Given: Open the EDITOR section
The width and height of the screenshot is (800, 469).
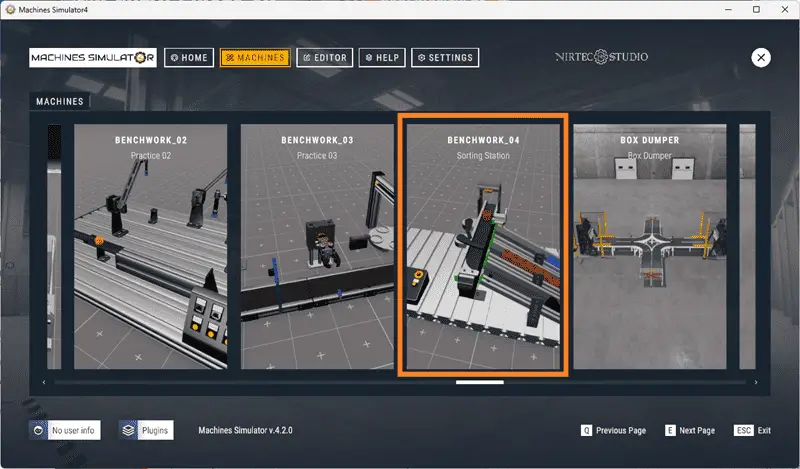Looking at the screenshot, I should (324, 58).
